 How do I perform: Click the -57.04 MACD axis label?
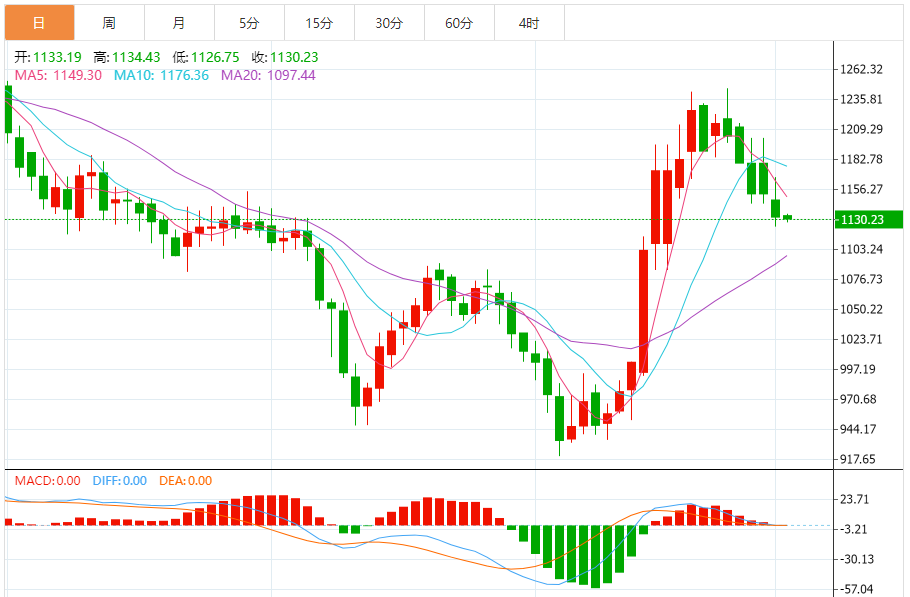click(x=857, y=589)
